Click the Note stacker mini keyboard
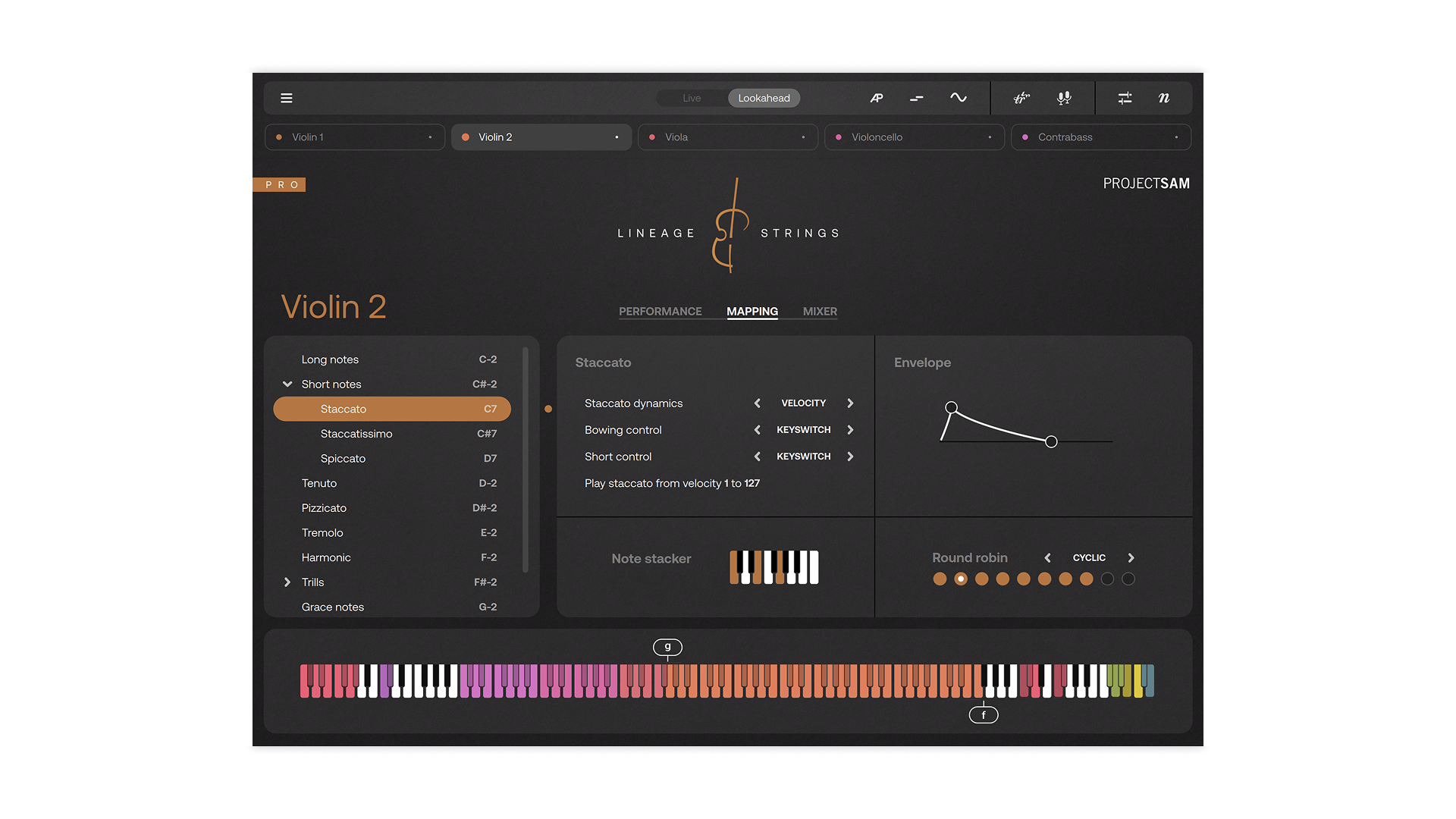This screenshot has height=819, width=1456. tap(774, 567)
